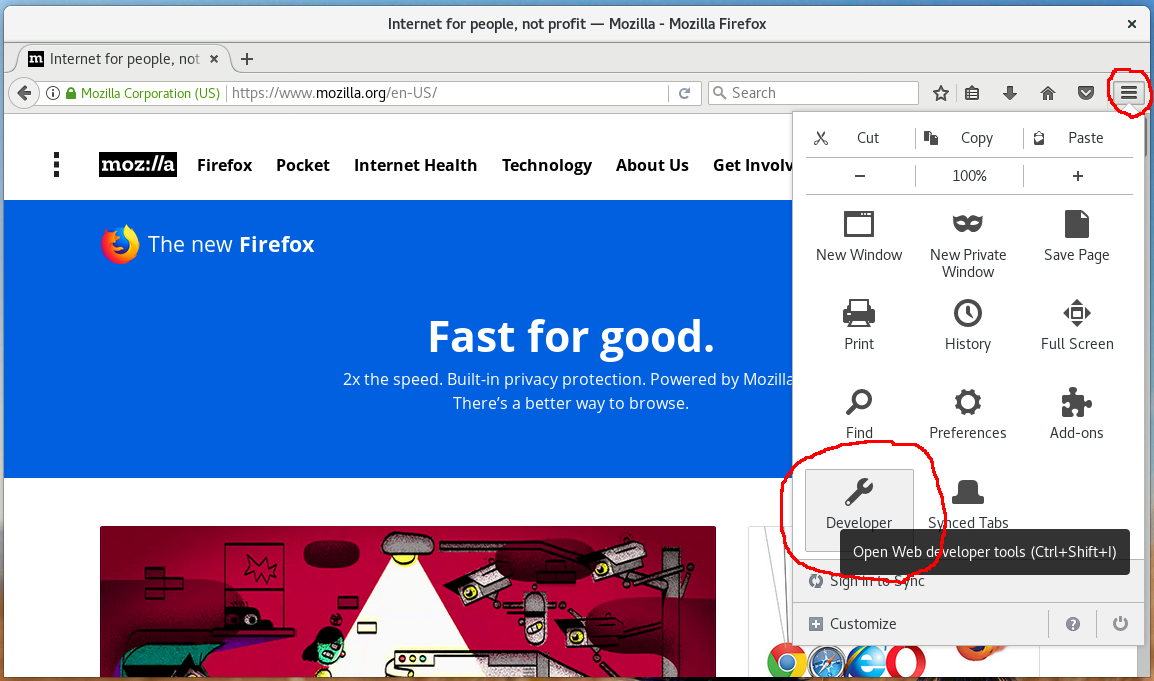Image resolution: width=1154 pixels, height=681 pixels.
Task: Open the Developer tools wrench icon
Action: (858, 492)
